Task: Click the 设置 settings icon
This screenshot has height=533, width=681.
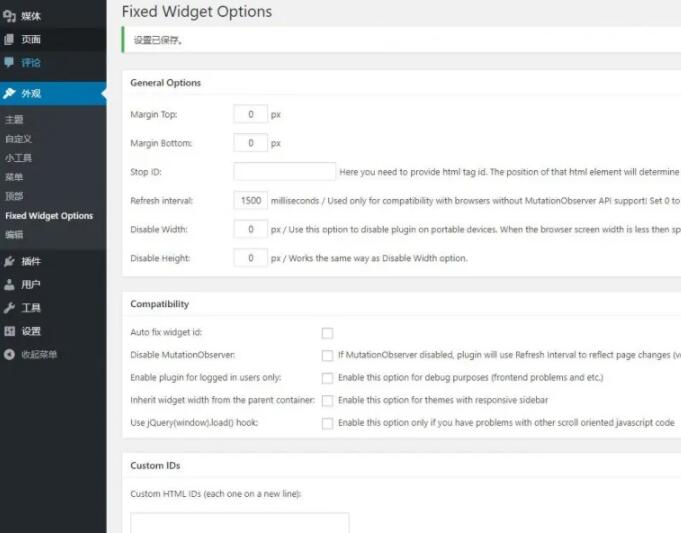Action: (x=9, y=331)
